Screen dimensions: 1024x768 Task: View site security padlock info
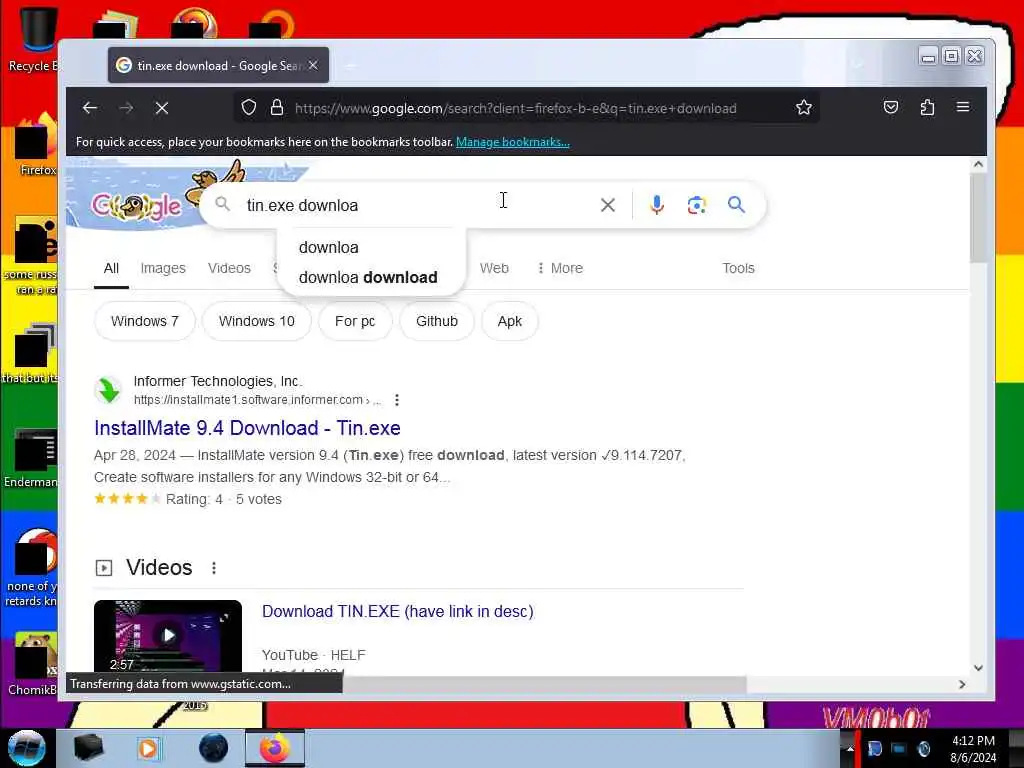[x=277, y=108]
